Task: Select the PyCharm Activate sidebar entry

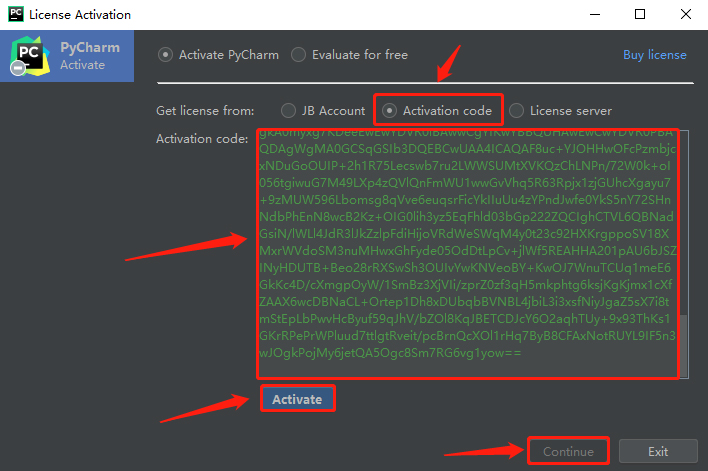Action: click(x=67, y=56)
